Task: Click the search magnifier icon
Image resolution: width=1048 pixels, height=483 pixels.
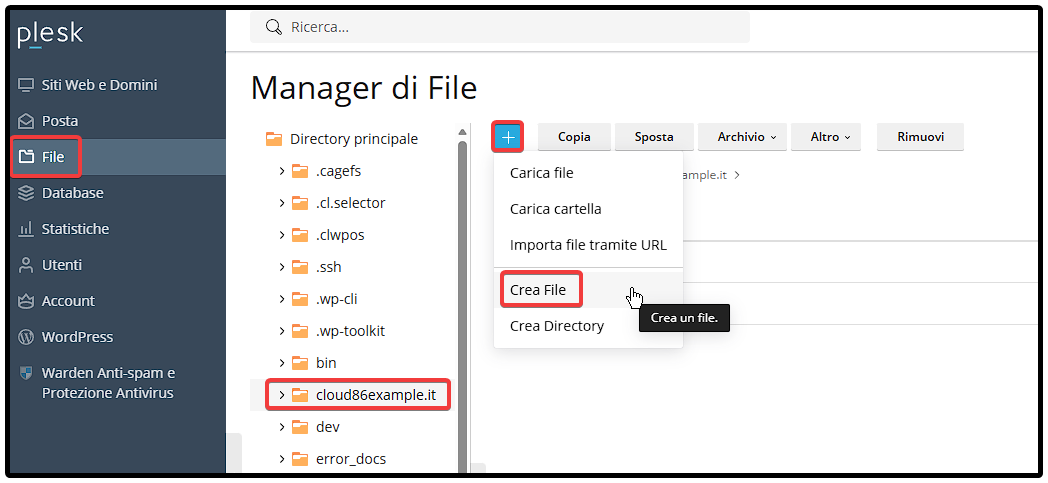Action: (x=273, y=27)
